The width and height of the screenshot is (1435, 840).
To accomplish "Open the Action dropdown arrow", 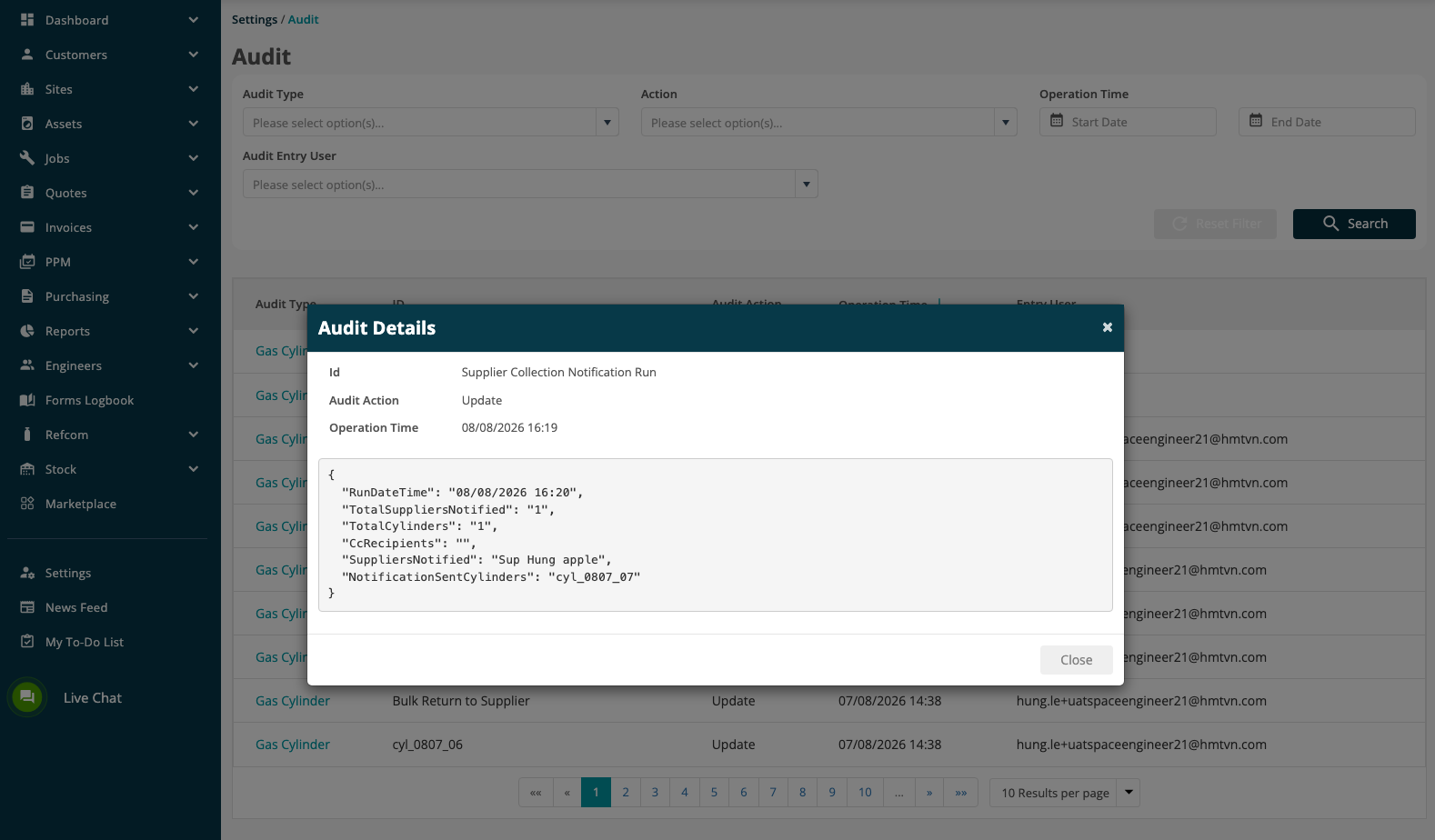I will click(x=1006, y=122).
